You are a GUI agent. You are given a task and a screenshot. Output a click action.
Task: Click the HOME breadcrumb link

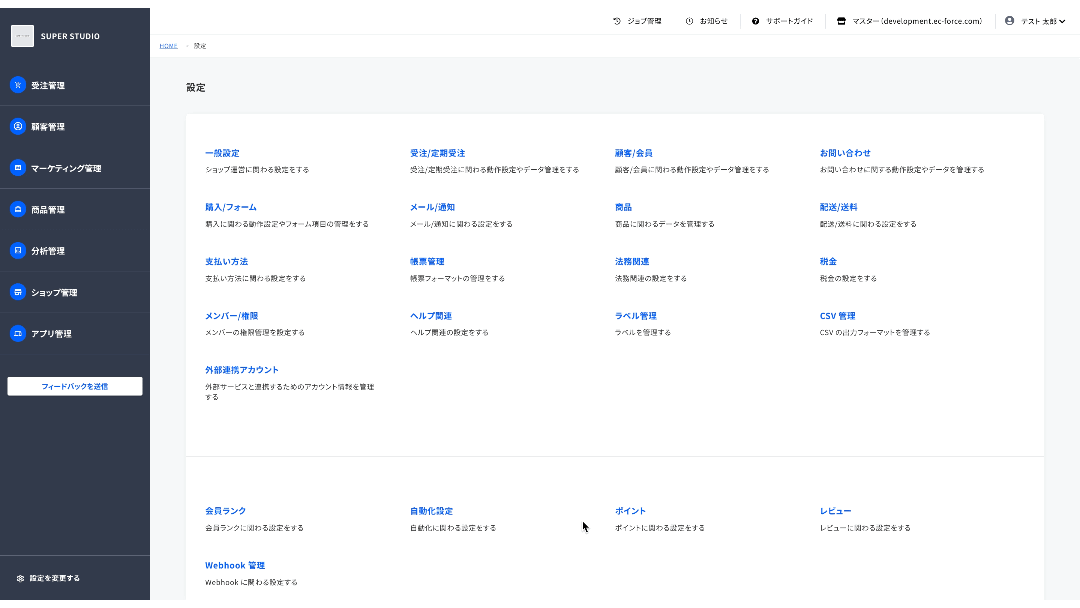pyautogui.click(x=169, y=46)
